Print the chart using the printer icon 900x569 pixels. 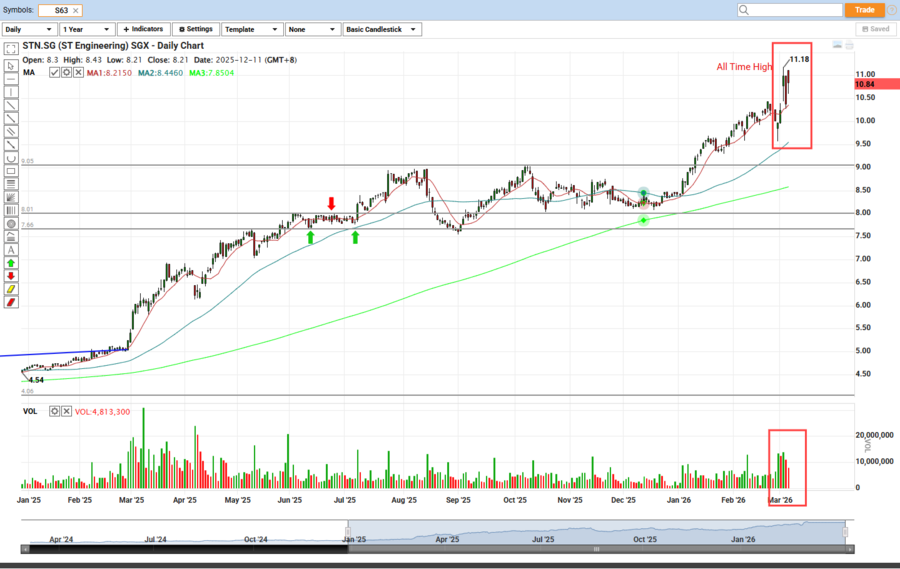pos(849,46)
